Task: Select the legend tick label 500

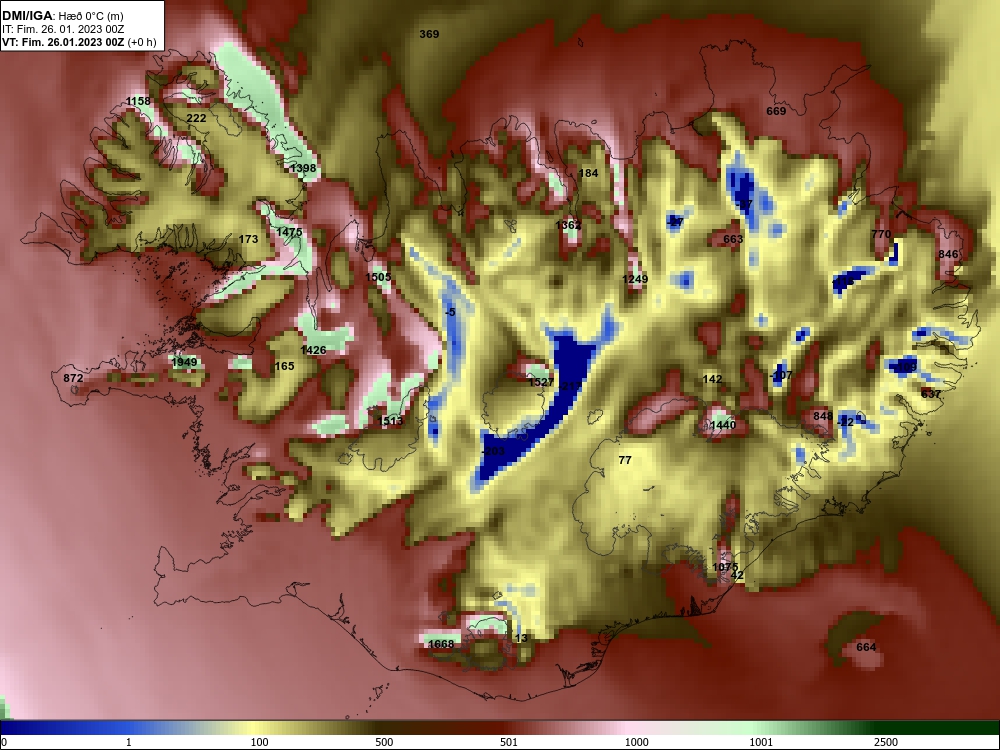Action: 384,742
